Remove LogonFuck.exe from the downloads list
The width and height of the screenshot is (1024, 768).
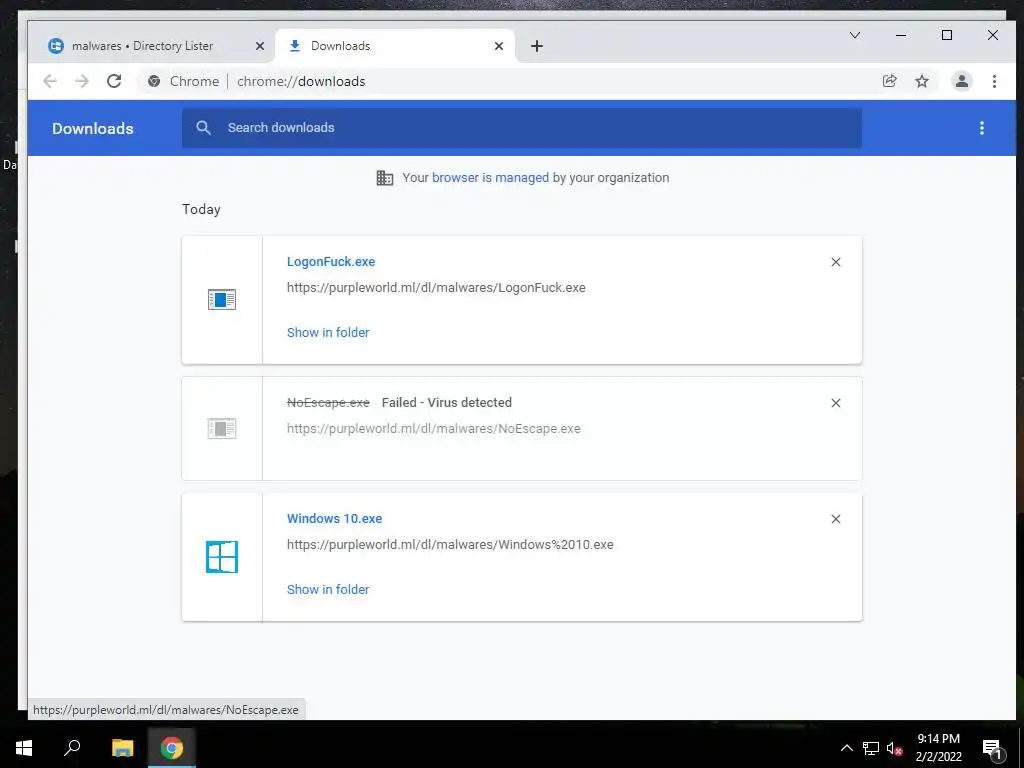[835, 262]
